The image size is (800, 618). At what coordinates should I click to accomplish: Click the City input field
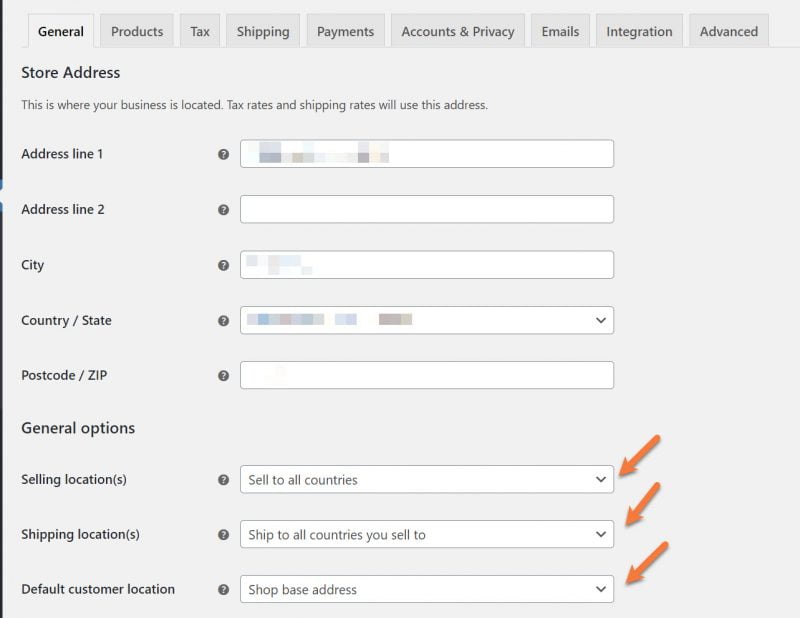pos(428,264)
